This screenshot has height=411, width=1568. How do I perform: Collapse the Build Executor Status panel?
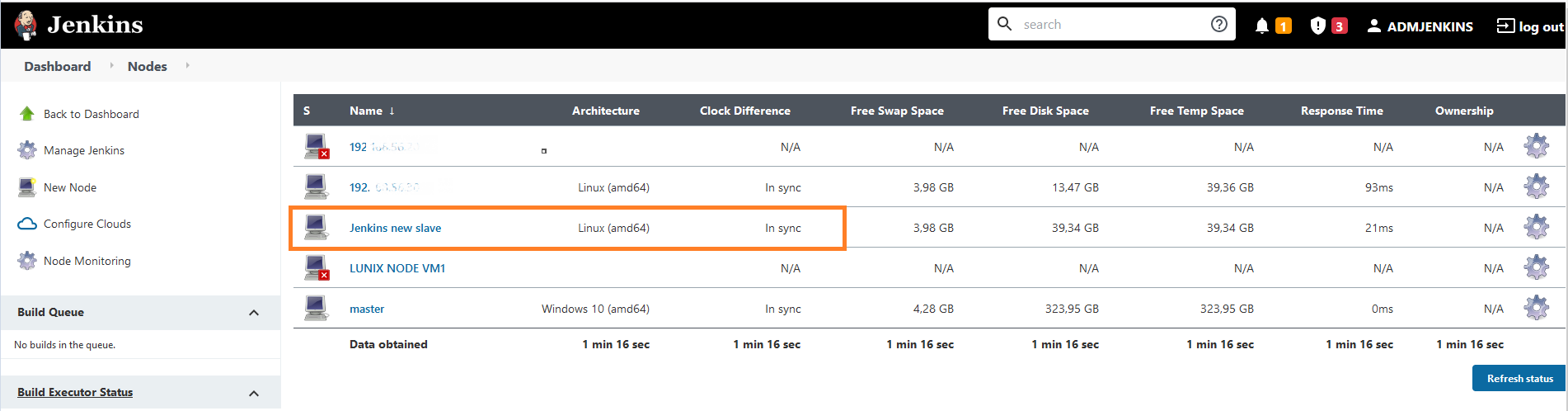coord(254,393)
